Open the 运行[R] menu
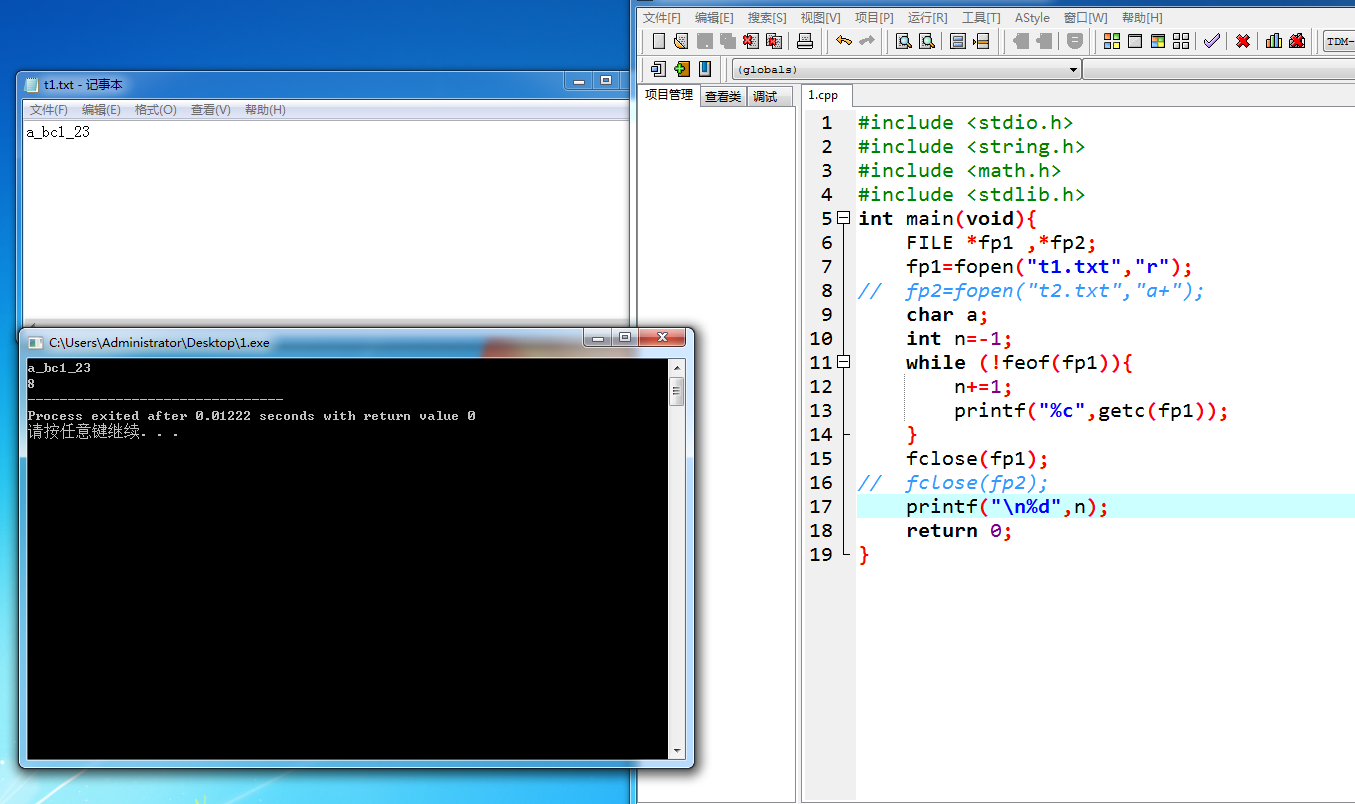This screenshot has width=1355, height=804. click(x=928, y=18)
